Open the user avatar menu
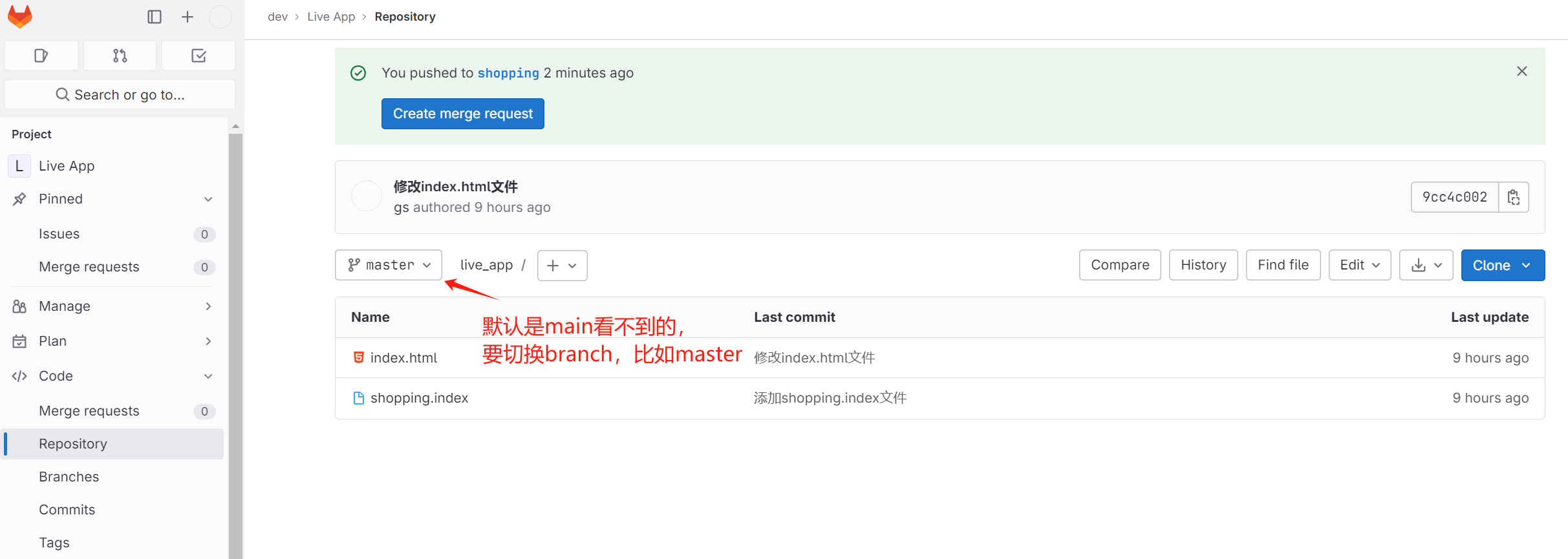This screenshot has width=1568, height=559. pyautogui.click(x=220, y=17)
